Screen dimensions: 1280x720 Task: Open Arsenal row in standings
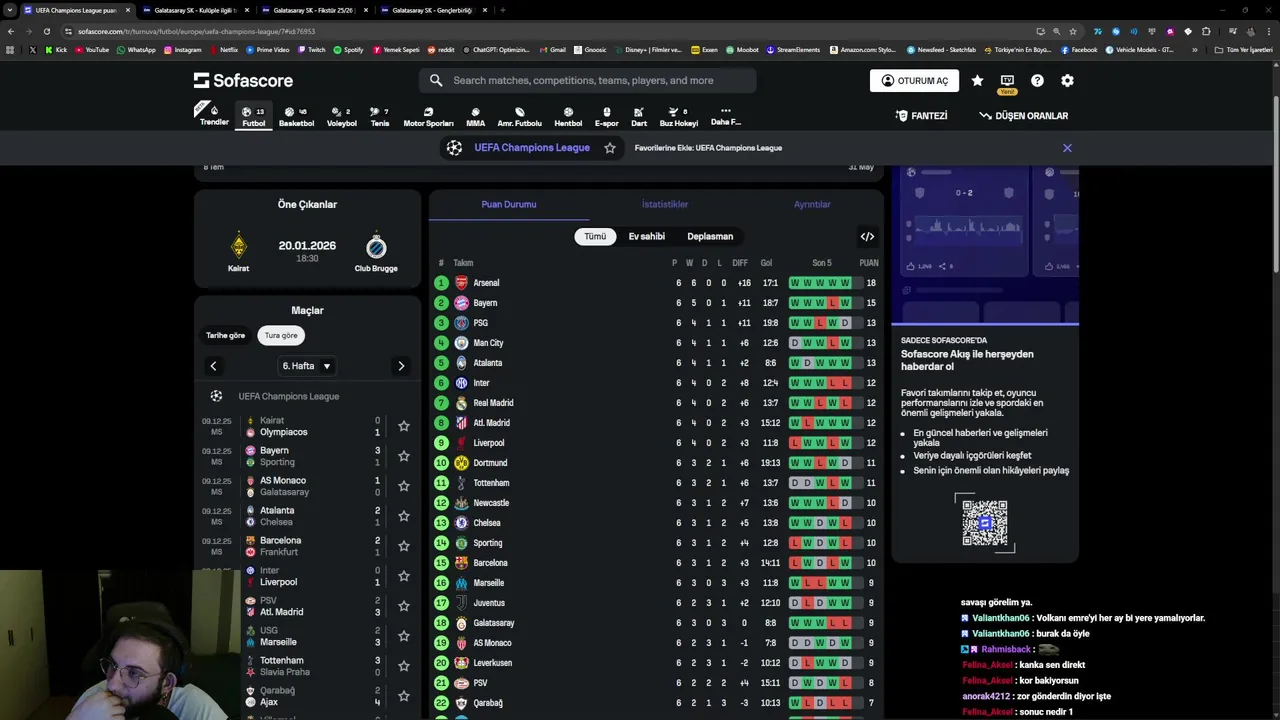(x=656, y=283)
